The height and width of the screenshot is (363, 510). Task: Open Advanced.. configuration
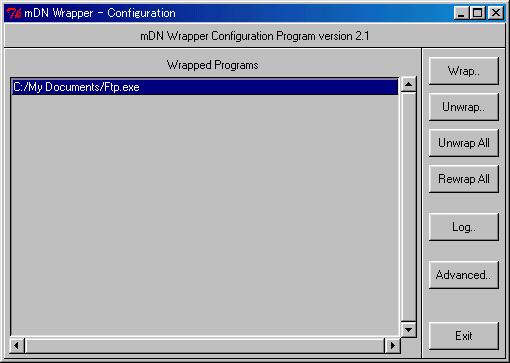tap(463, 275)
